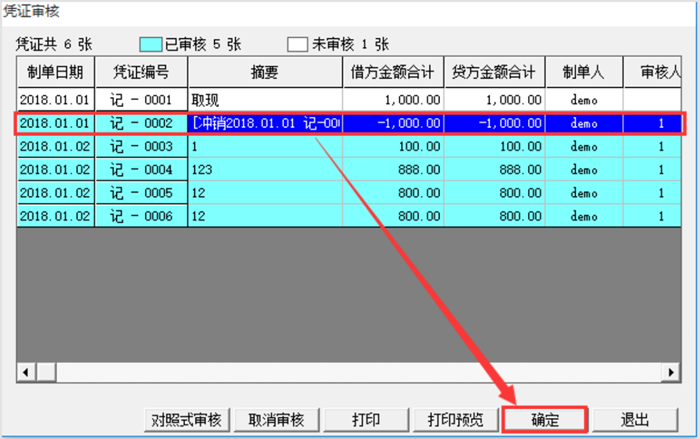Screen dimensions: 700x439
Task: Click date cell of voucher 0006
Action: pyautogui.click(x=55, y=216)
